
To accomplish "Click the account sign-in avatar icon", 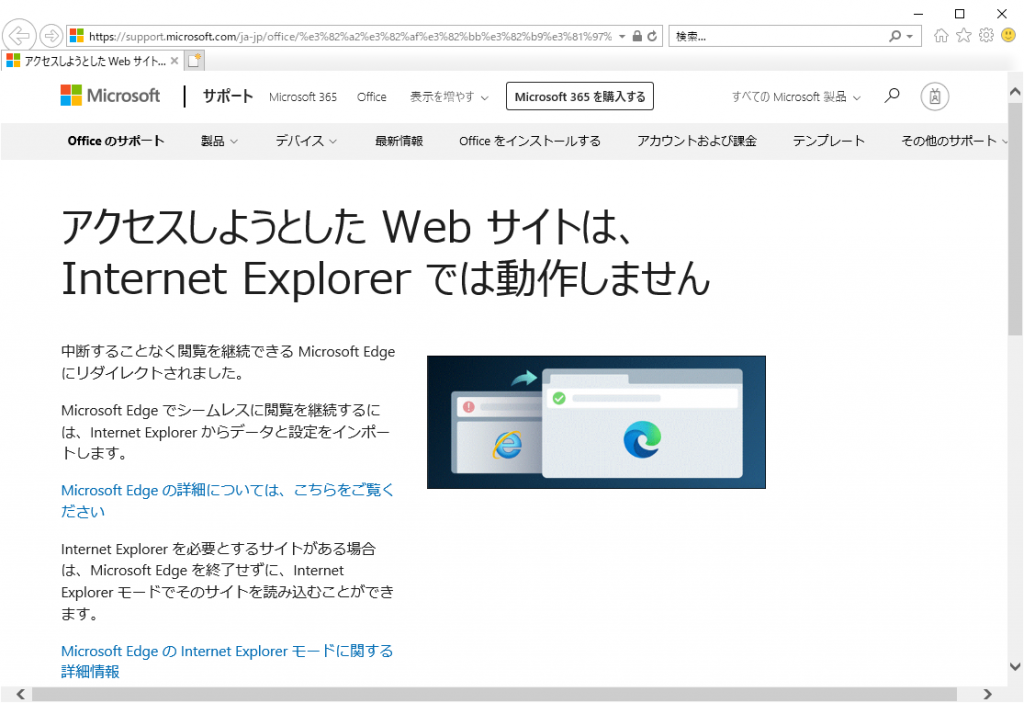I will [935, 97].
